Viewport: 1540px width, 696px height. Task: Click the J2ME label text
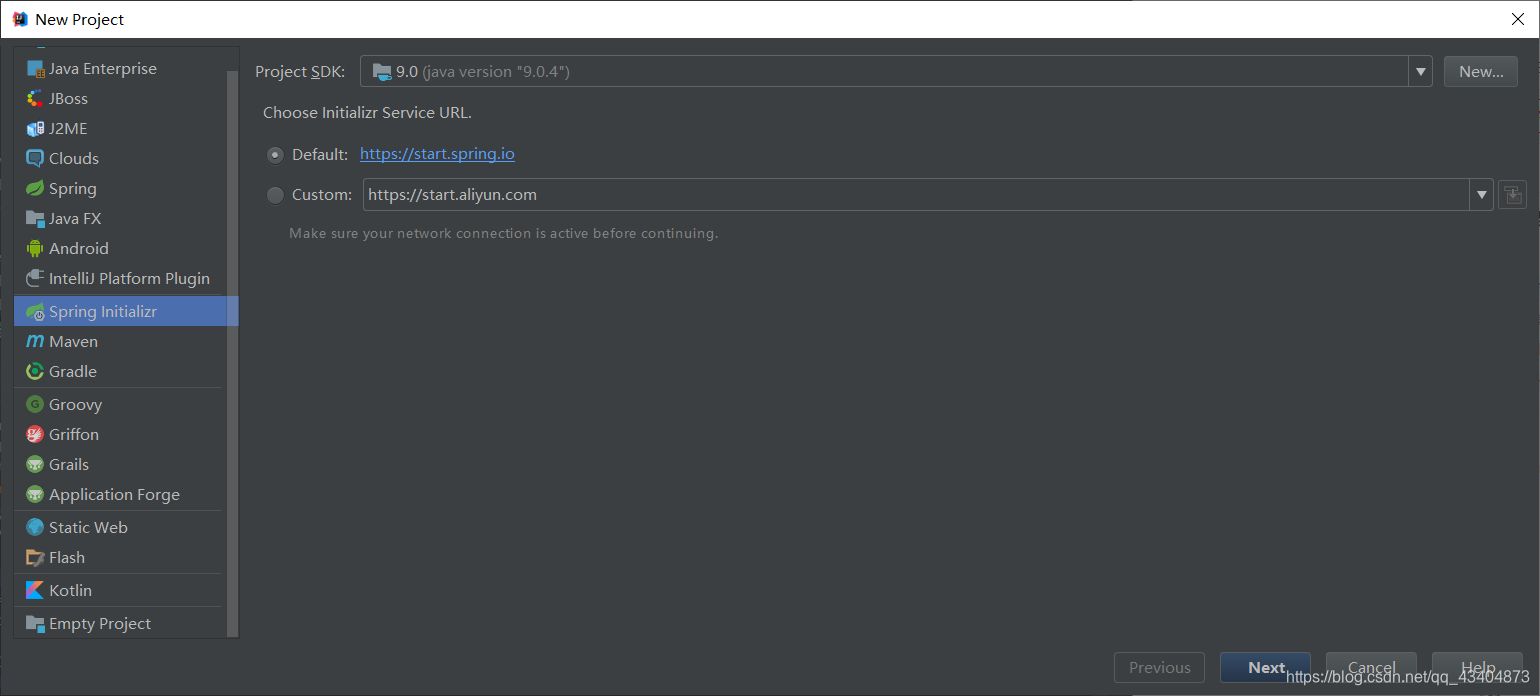coord(68,129)
